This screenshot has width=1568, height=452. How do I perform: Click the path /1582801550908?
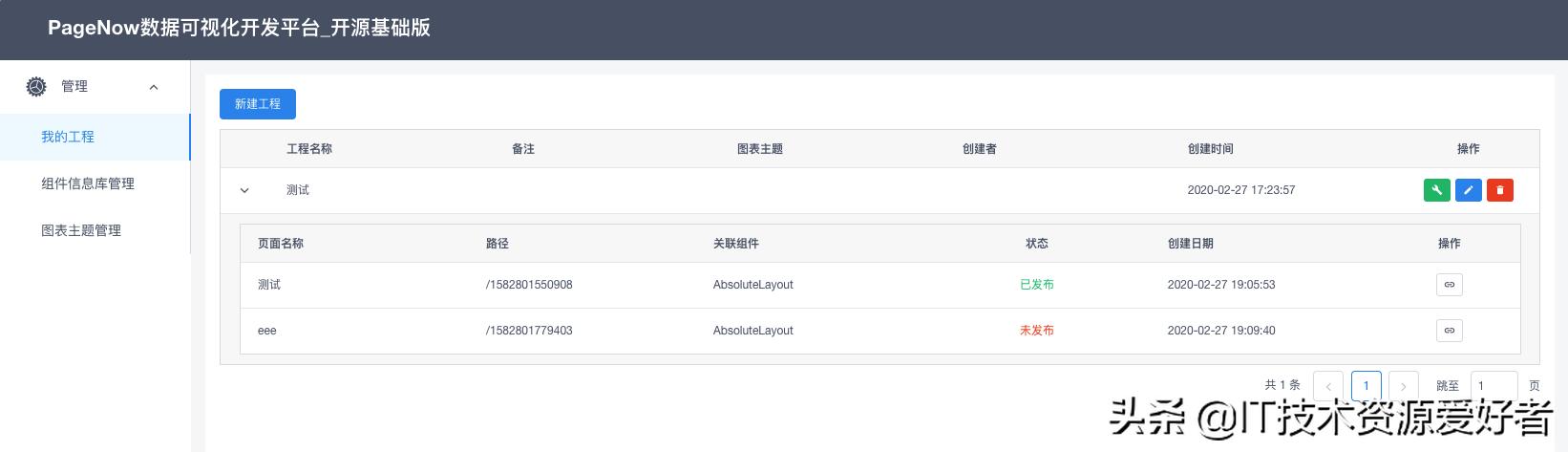coord(529,285)
